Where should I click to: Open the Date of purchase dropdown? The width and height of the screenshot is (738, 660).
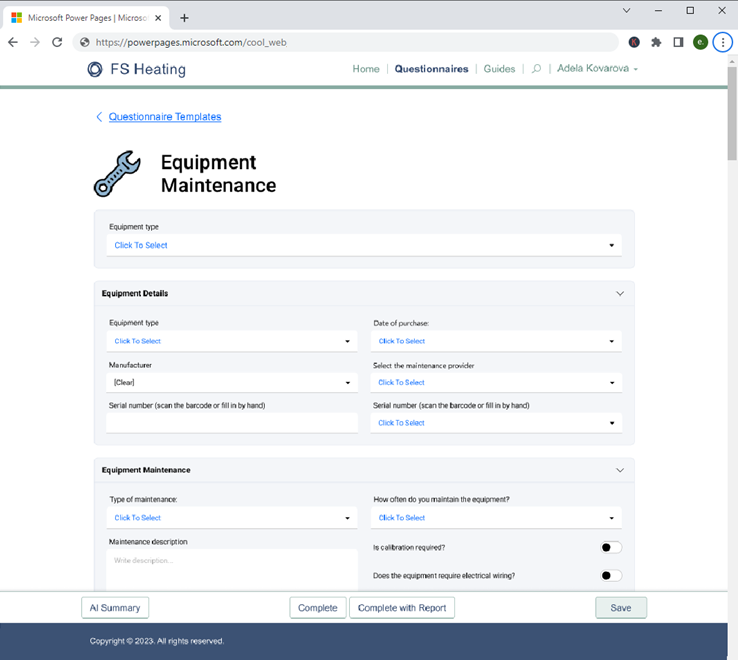pos(496,341)
